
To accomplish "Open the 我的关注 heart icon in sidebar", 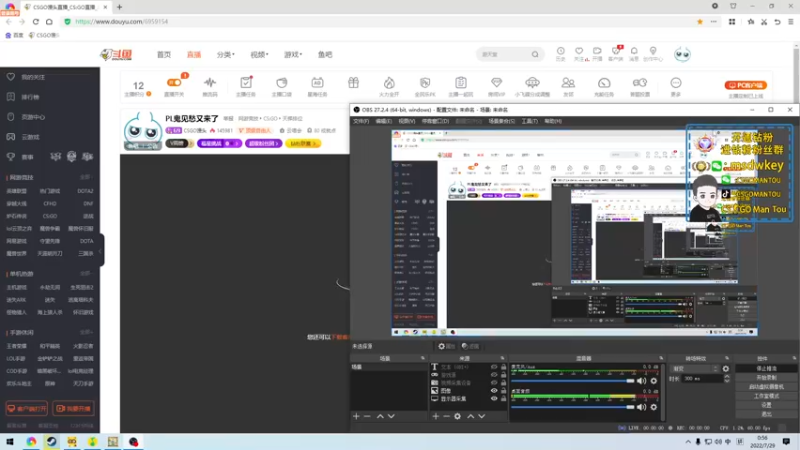I will point(11,77).
